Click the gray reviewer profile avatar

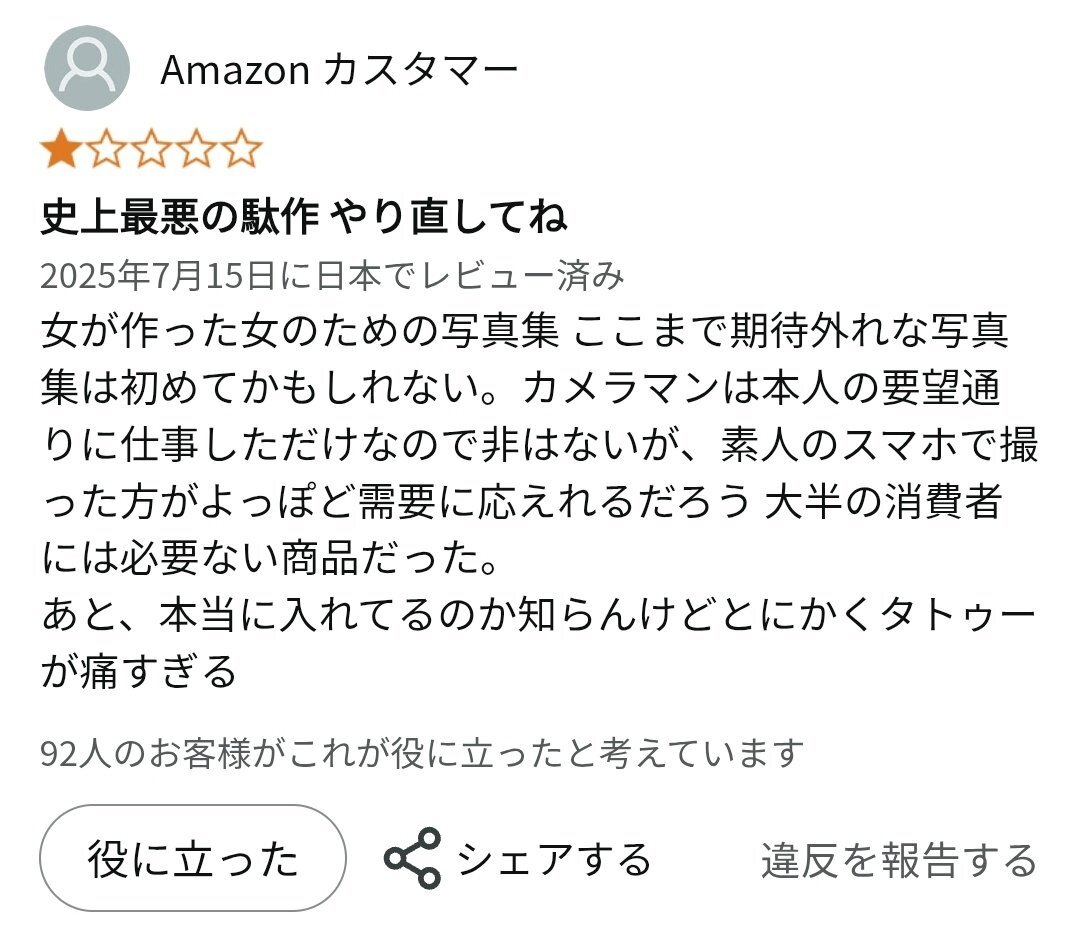pos(87,68)
